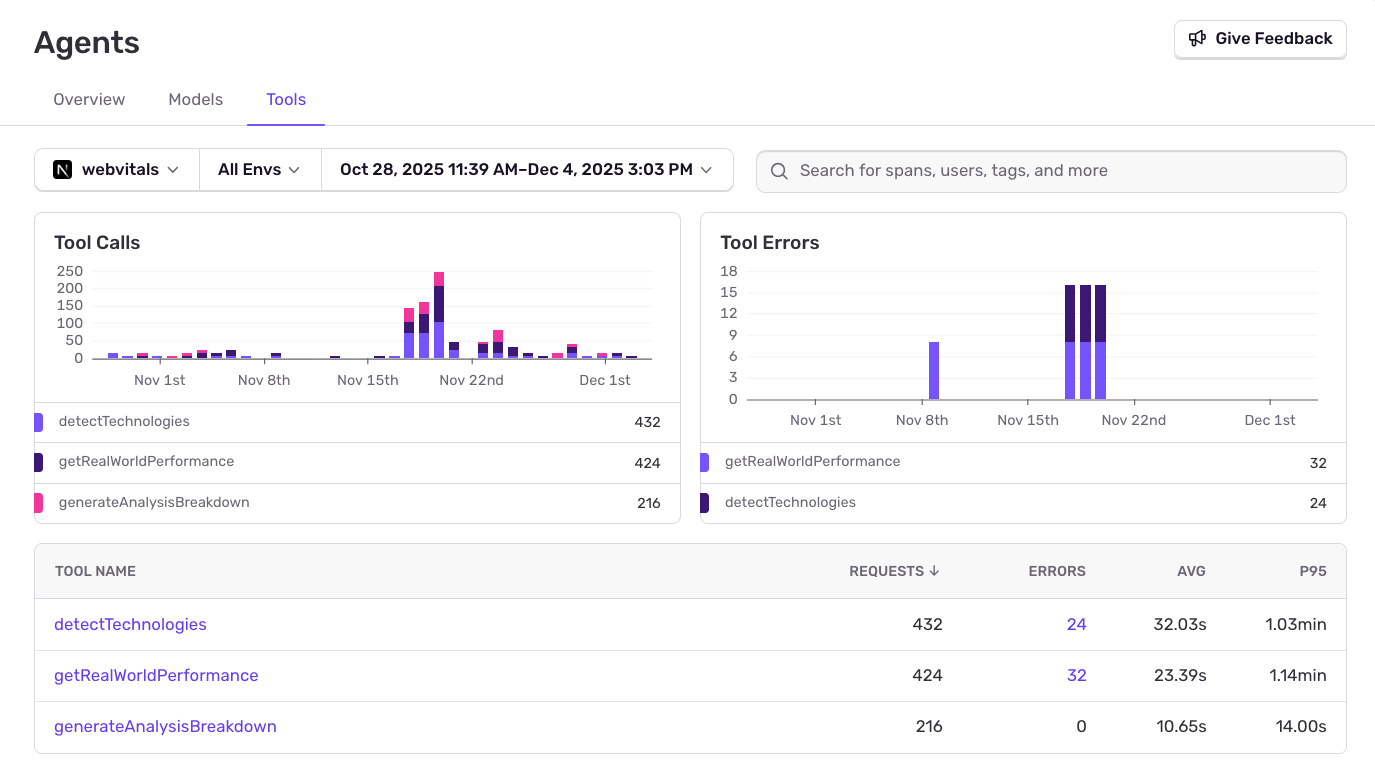
Task: Click the purple legend swatch for detectTechnologies
Action: coord(38,421)
